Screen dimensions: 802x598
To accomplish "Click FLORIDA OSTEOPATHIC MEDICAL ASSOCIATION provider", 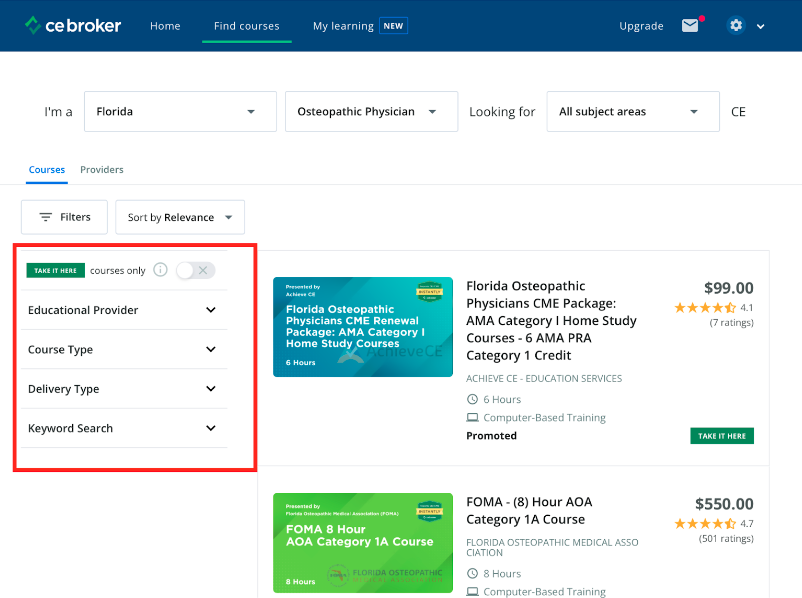I will (552, 547).
